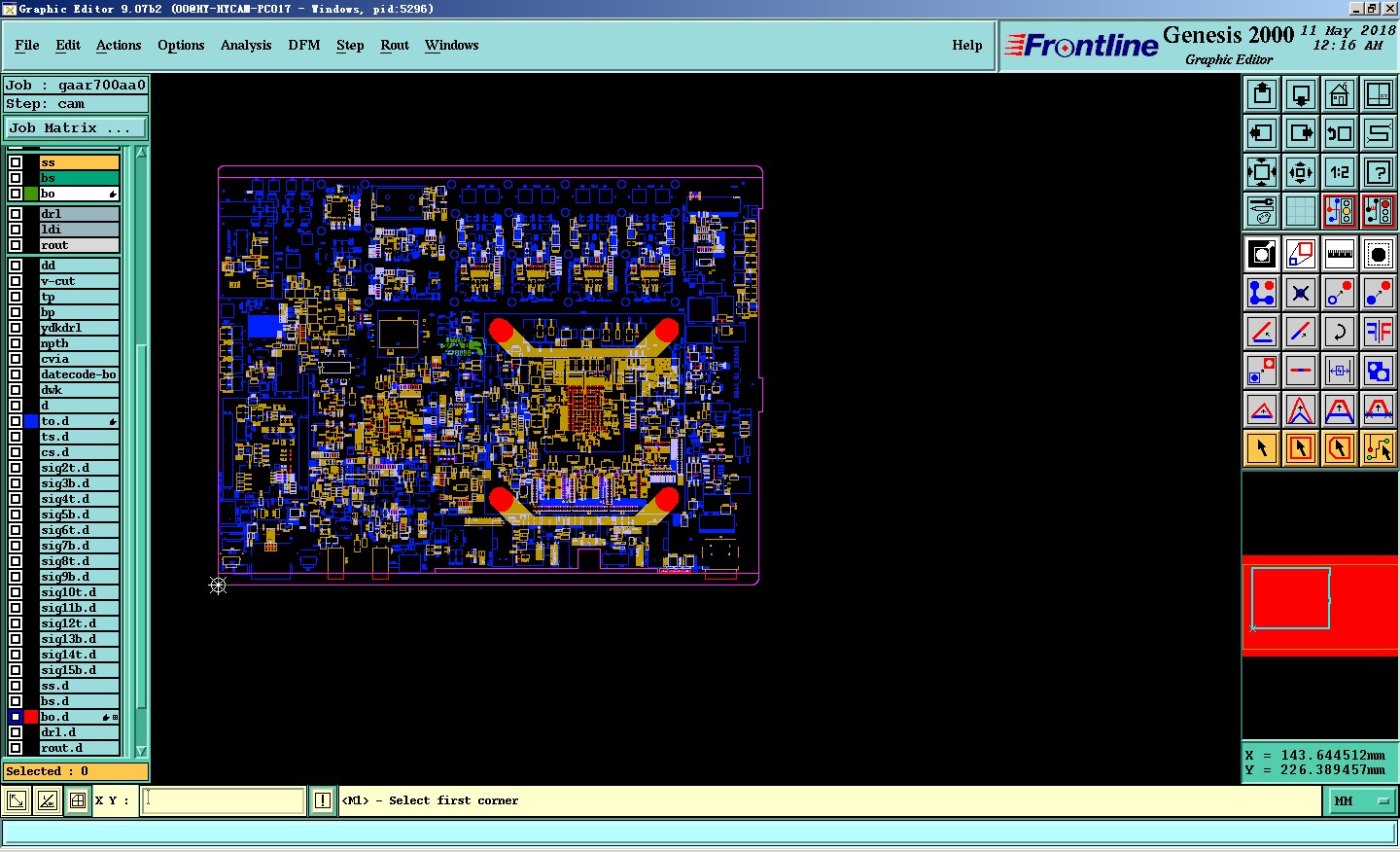This screenshot has height=852, width=1400.
Task: Toggle the checkbox for layer rout
Action: (x=16, y=245)
